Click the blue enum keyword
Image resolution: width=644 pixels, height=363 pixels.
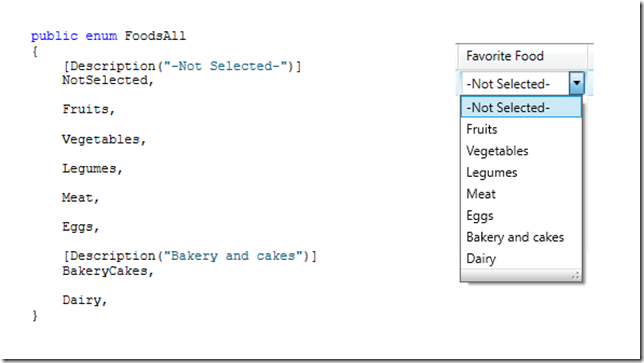101,36
